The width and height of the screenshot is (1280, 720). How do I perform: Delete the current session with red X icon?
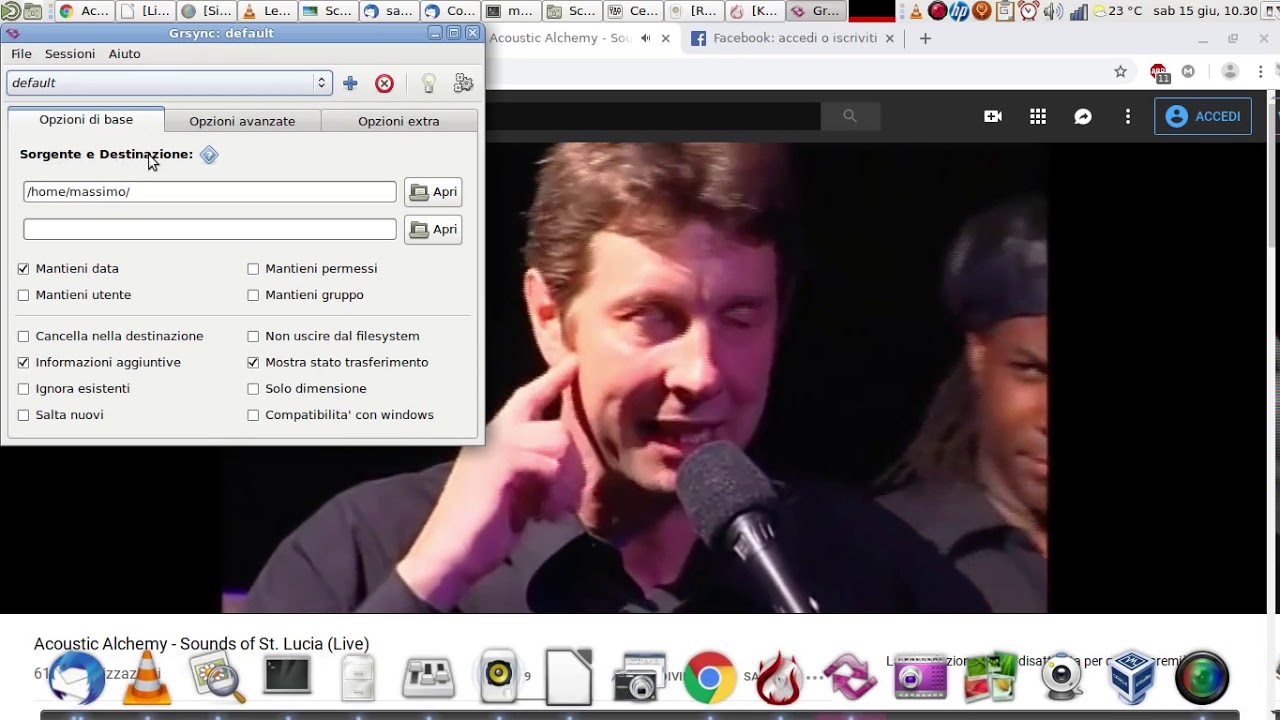tap(384, 84)
